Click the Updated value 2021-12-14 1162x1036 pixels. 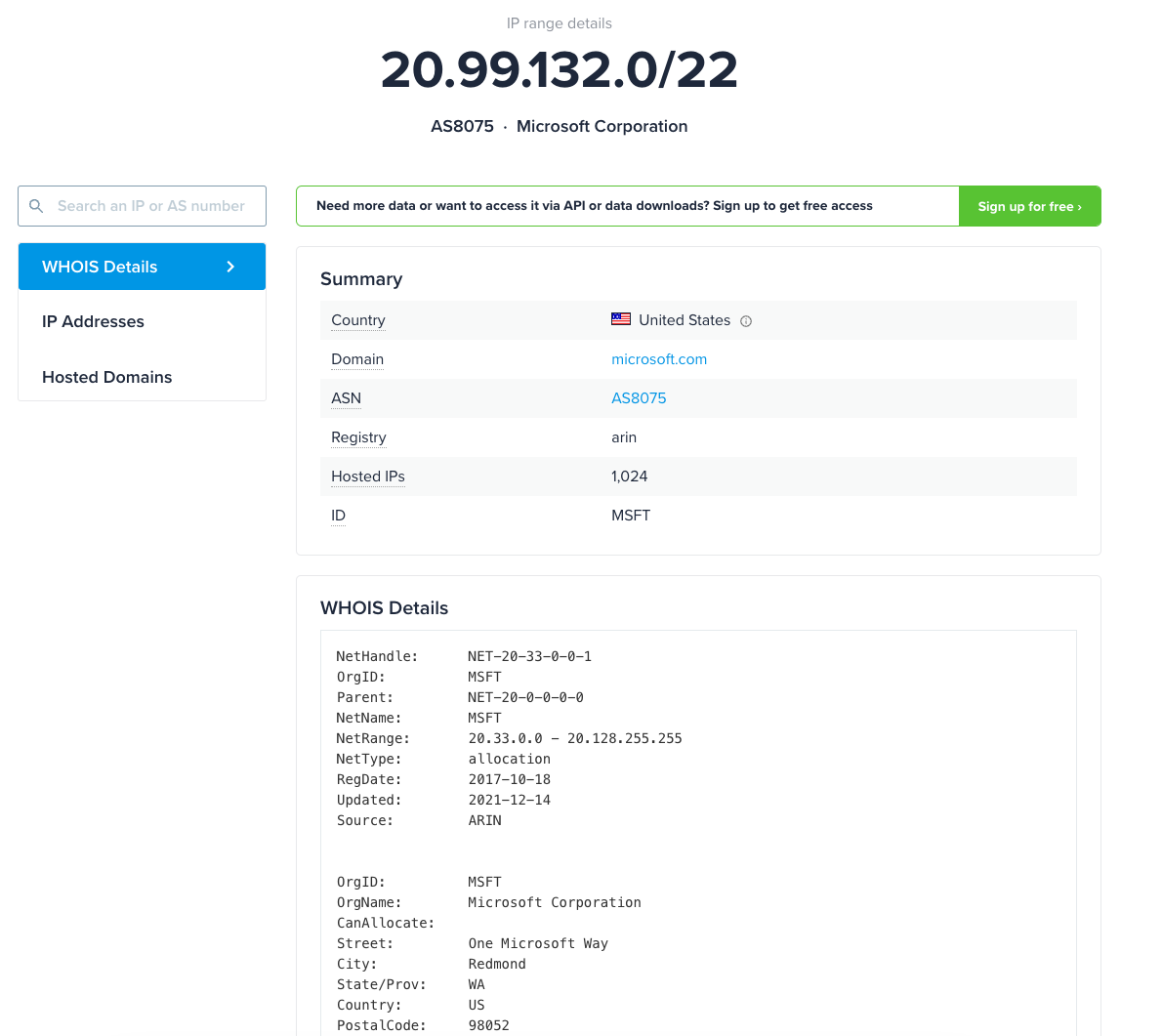[509, 801]
